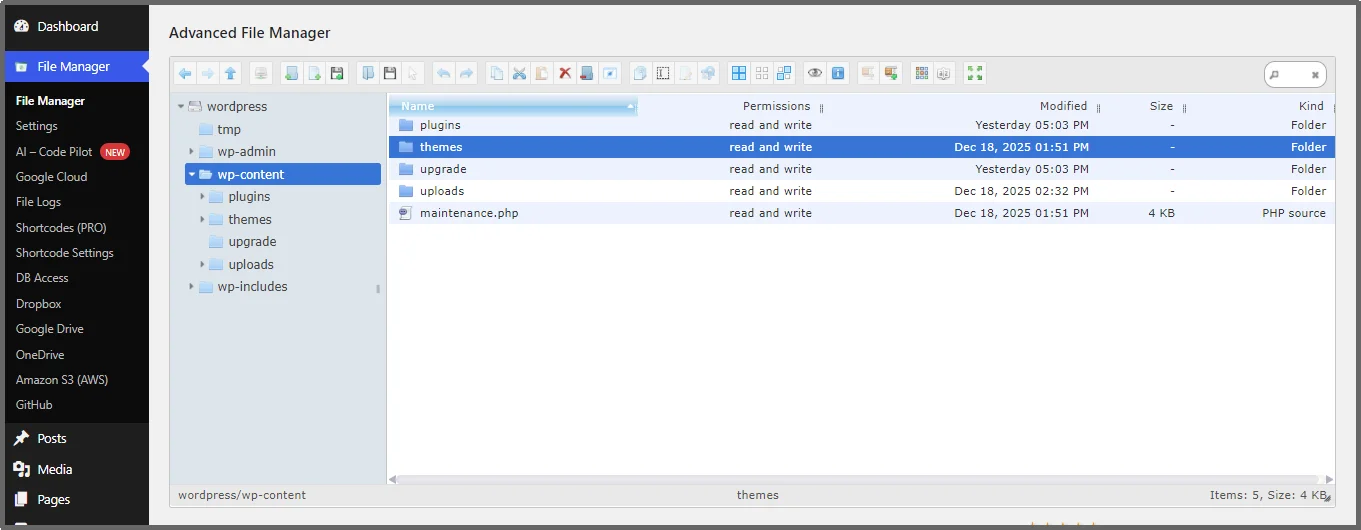Click into the toolbar search field

(1296, 74)
